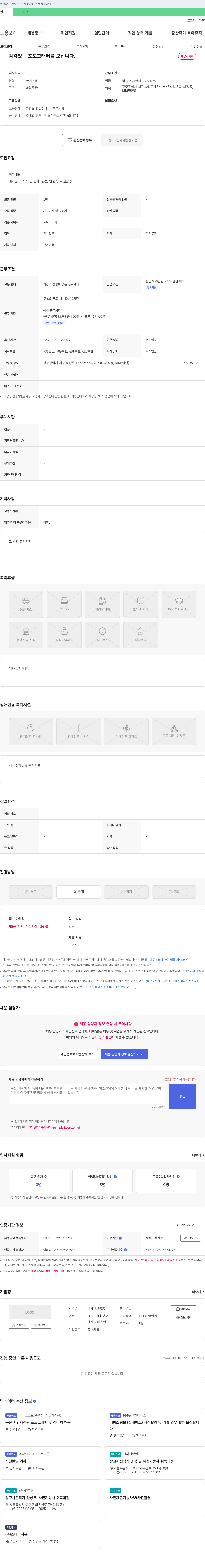This screenshot has width=205, height=1568.
Task: Click 고용24 입사지원 불가능 button
Action: [x=122, y=140]
